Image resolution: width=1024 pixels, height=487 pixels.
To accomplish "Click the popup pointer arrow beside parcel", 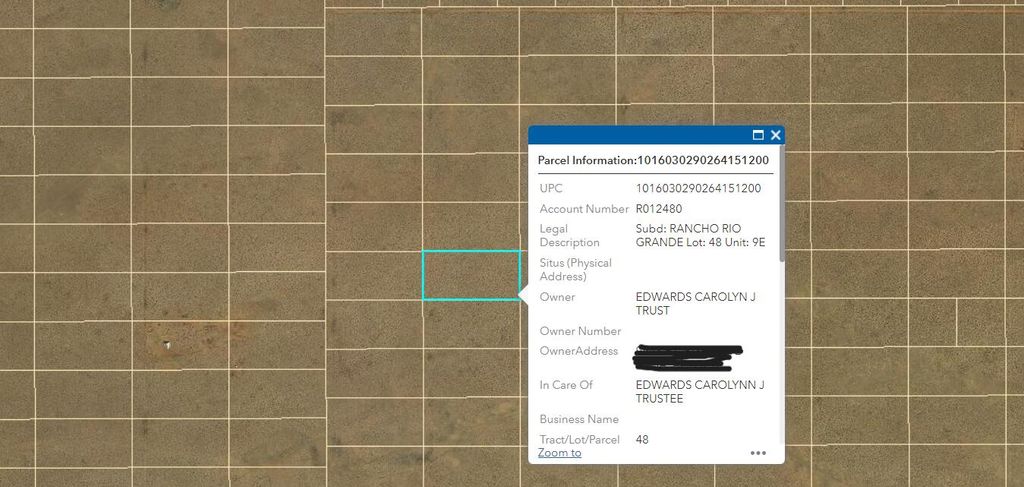I will point(523,293).
